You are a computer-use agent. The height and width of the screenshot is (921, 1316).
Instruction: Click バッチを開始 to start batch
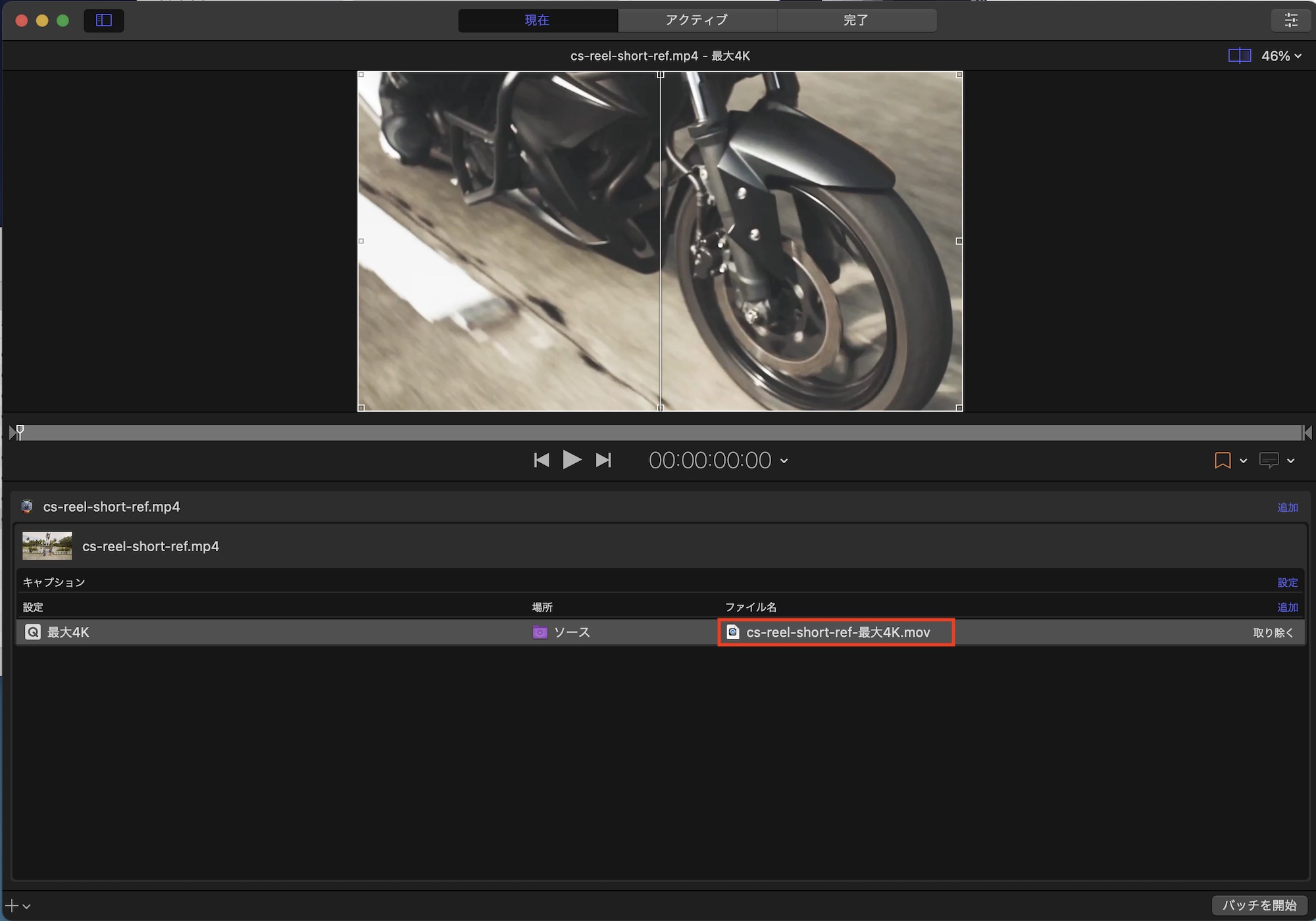coord(1259,905)
